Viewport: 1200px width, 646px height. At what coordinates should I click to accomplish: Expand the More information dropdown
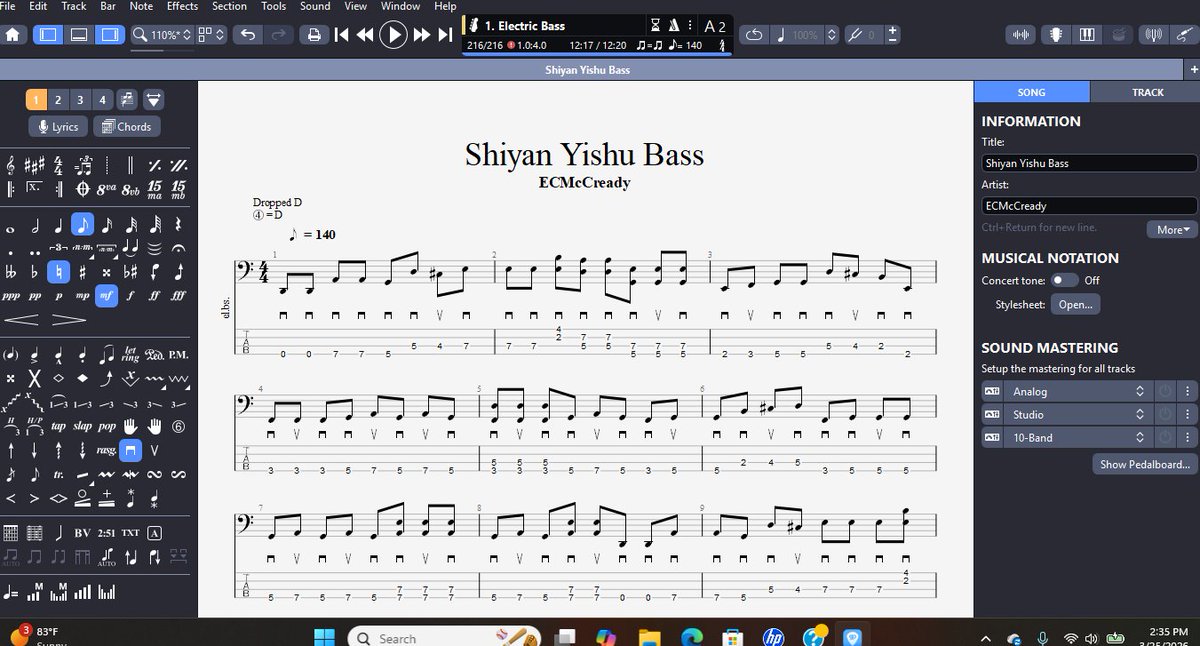(x=1171, y=230)
